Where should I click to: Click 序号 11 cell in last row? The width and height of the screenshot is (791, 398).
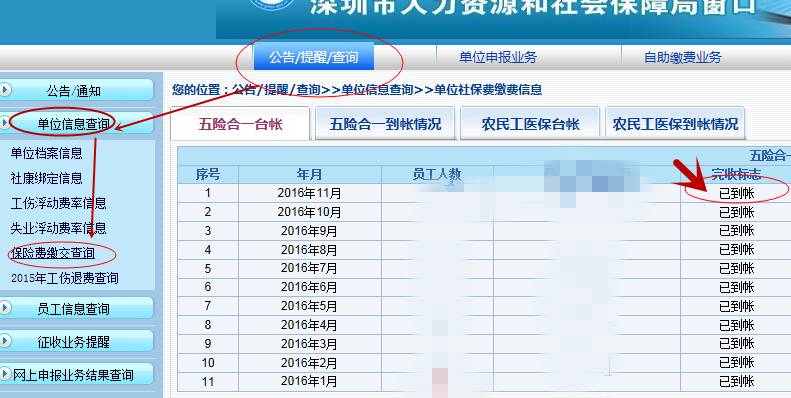point(207,381)
